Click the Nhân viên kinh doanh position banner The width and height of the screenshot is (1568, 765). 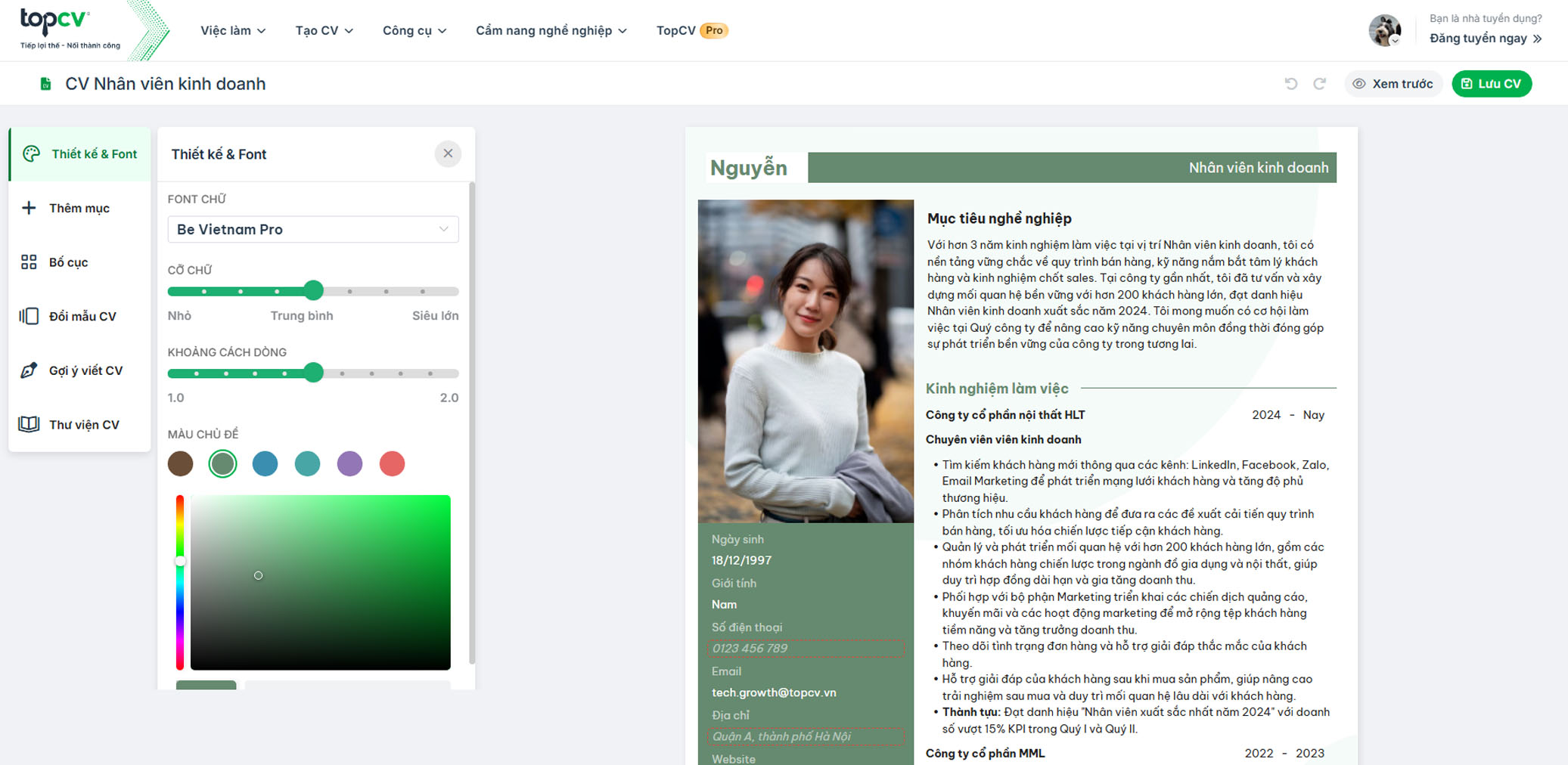[1072, 168]
